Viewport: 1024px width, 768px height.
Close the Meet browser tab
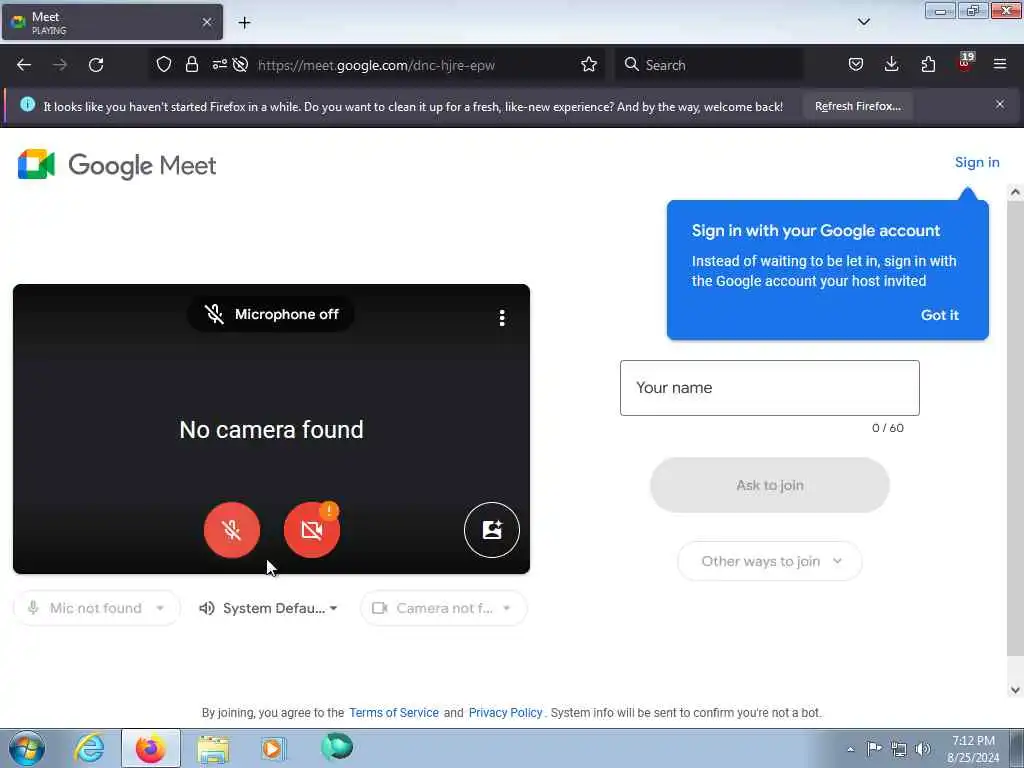point(207,22)
